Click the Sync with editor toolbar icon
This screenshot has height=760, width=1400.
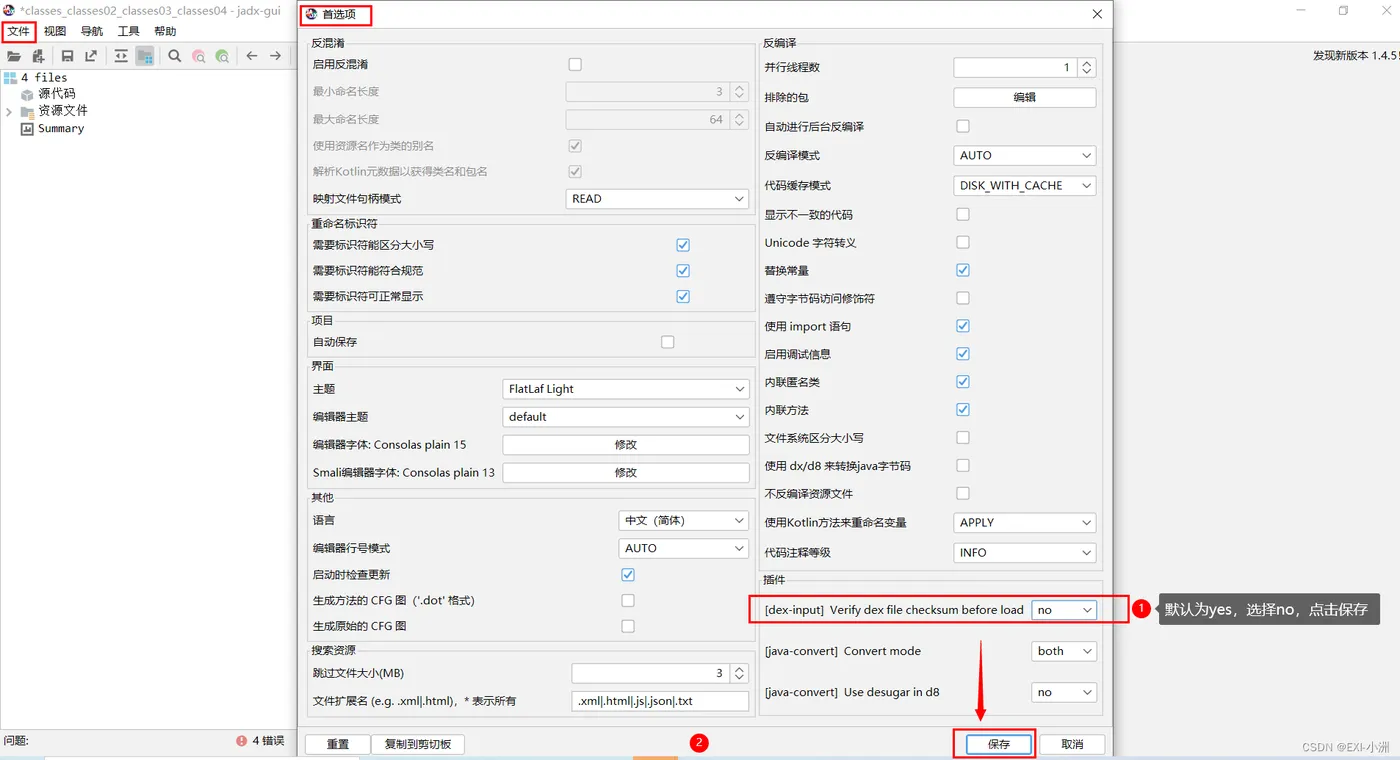(x=121, y=57)
